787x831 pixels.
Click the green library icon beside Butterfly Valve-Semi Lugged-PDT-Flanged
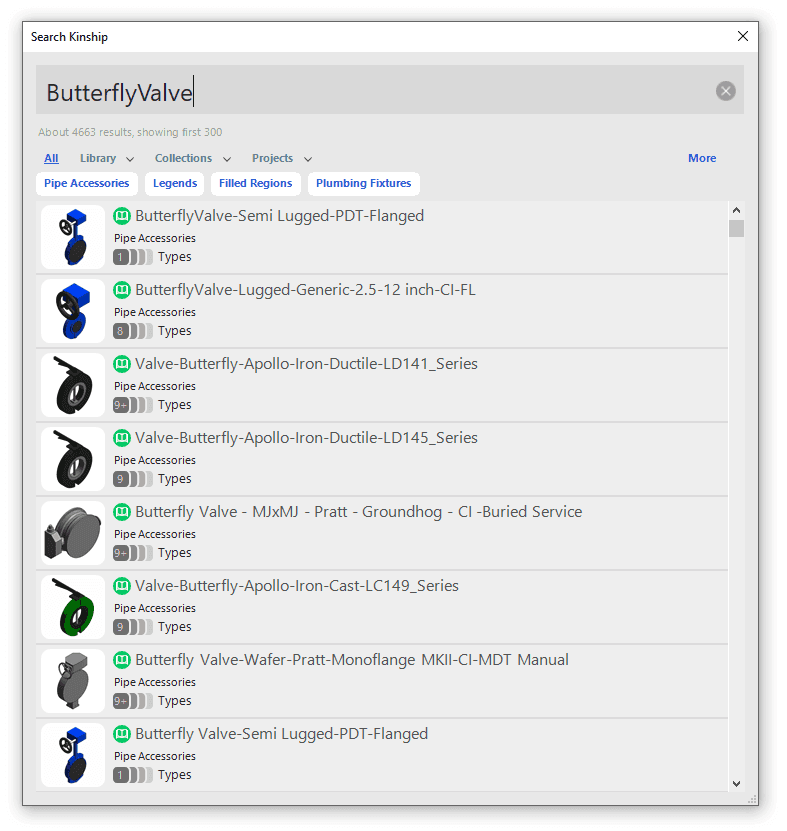pyautogui.click(x=122, y=734)
